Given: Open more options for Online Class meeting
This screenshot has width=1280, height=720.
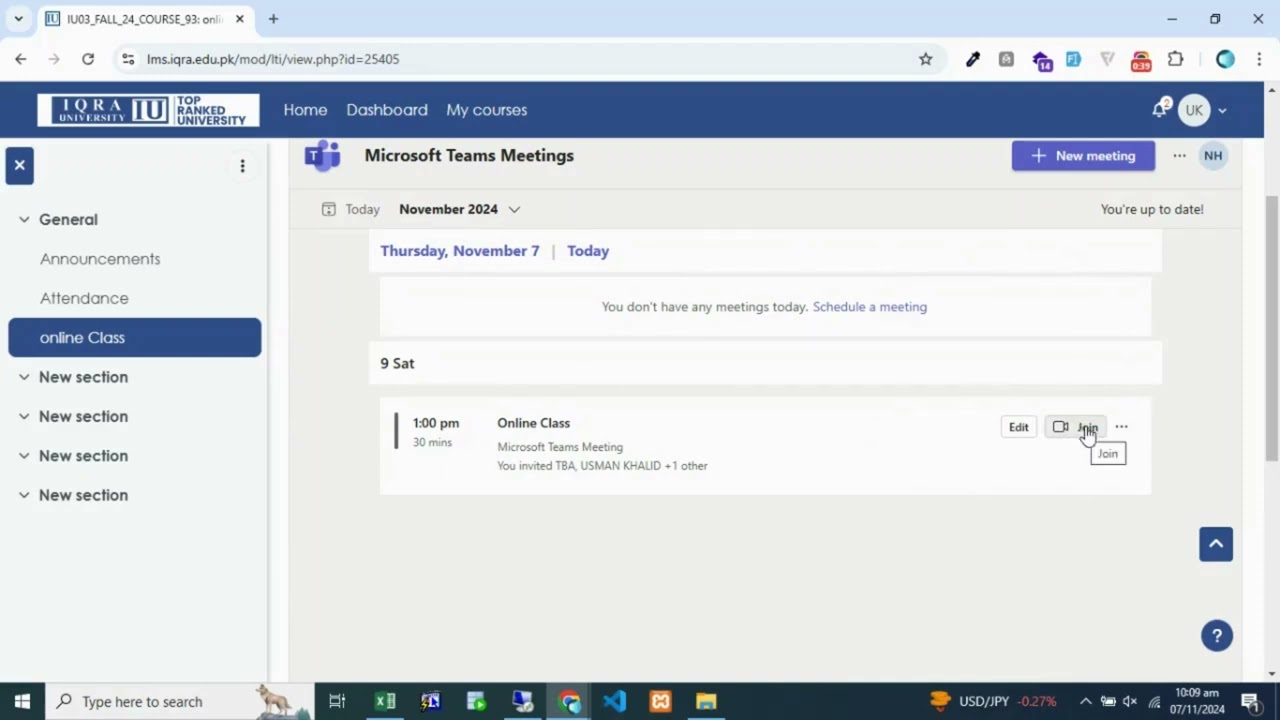Looking at the screenshot, I should 1121,427.
